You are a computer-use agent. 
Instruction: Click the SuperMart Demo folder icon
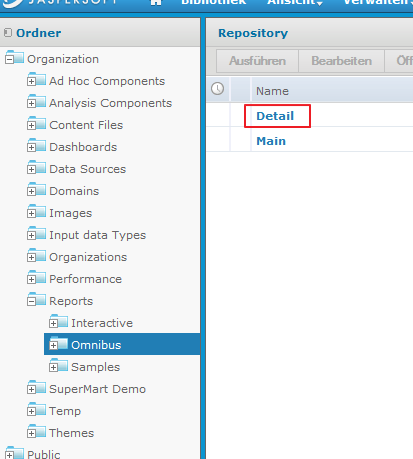pos(37,387)
